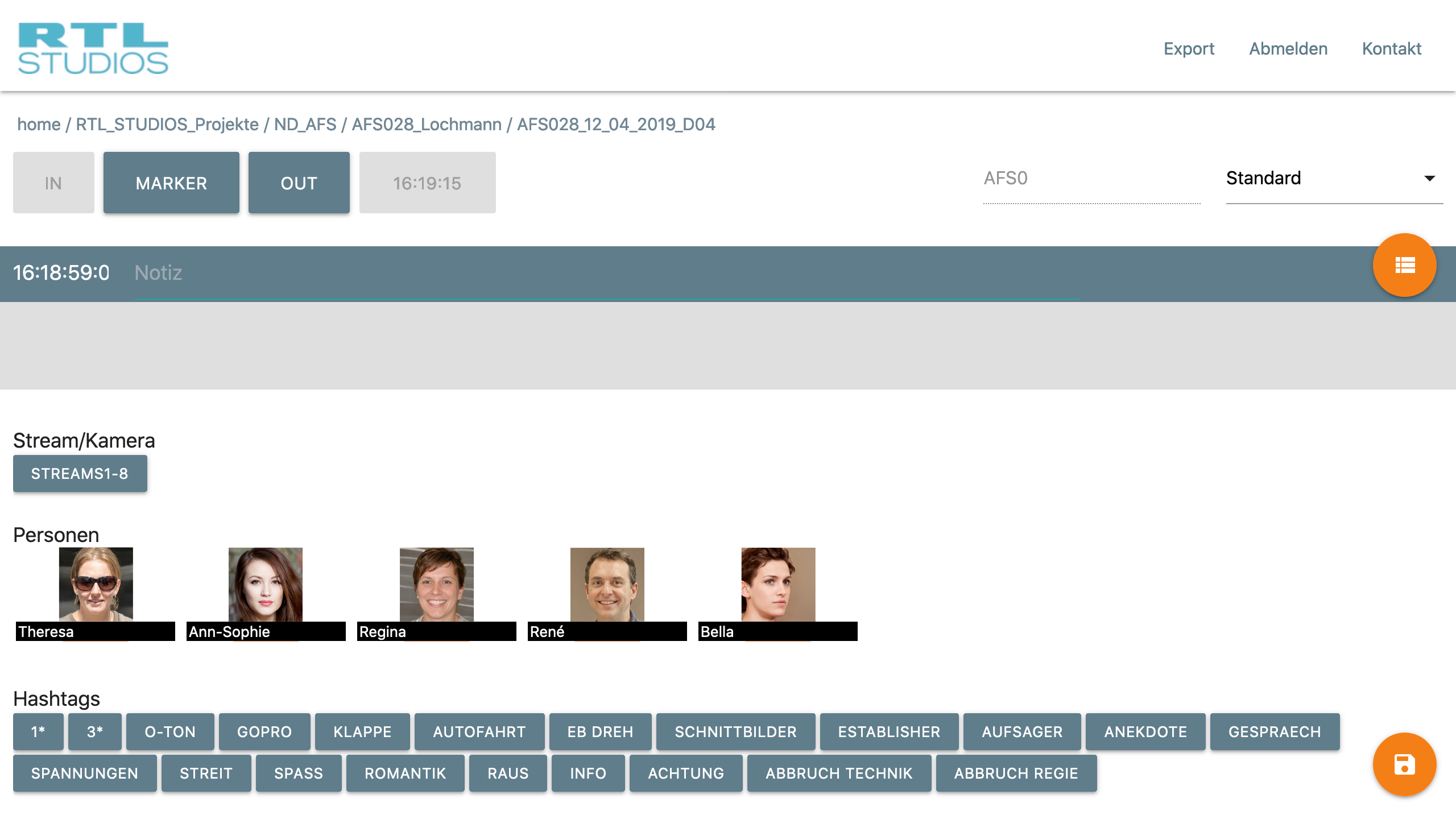Click the orange save floppy disk icon

tap(1404, 764)
